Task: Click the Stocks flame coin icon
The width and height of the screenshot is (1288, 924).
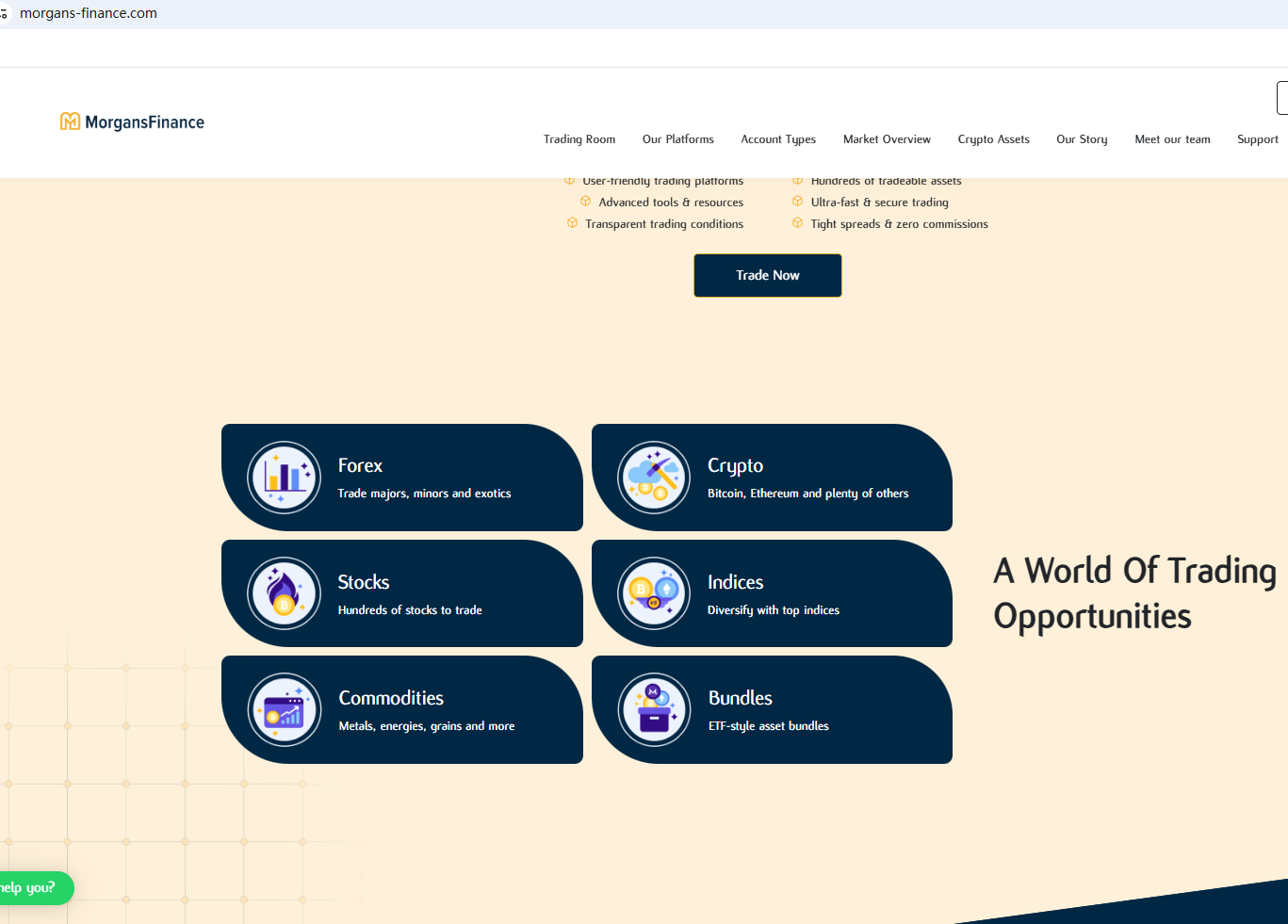Action: [x=285, y=593]
